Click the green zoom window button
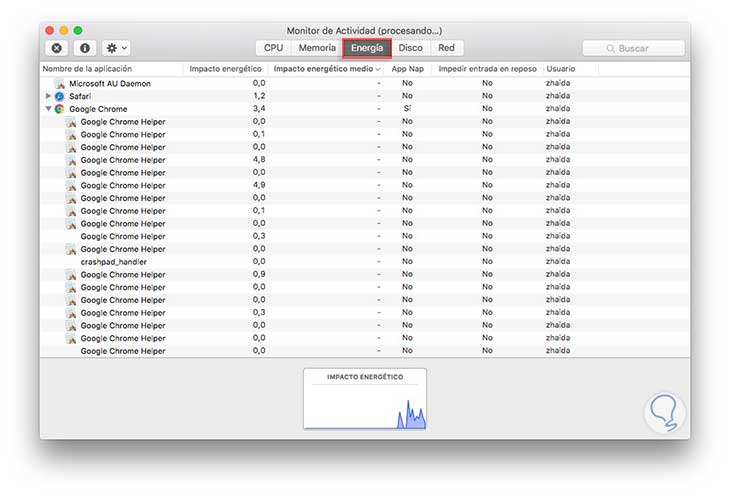This screenshot has width=730, height=496. (78, 30)
